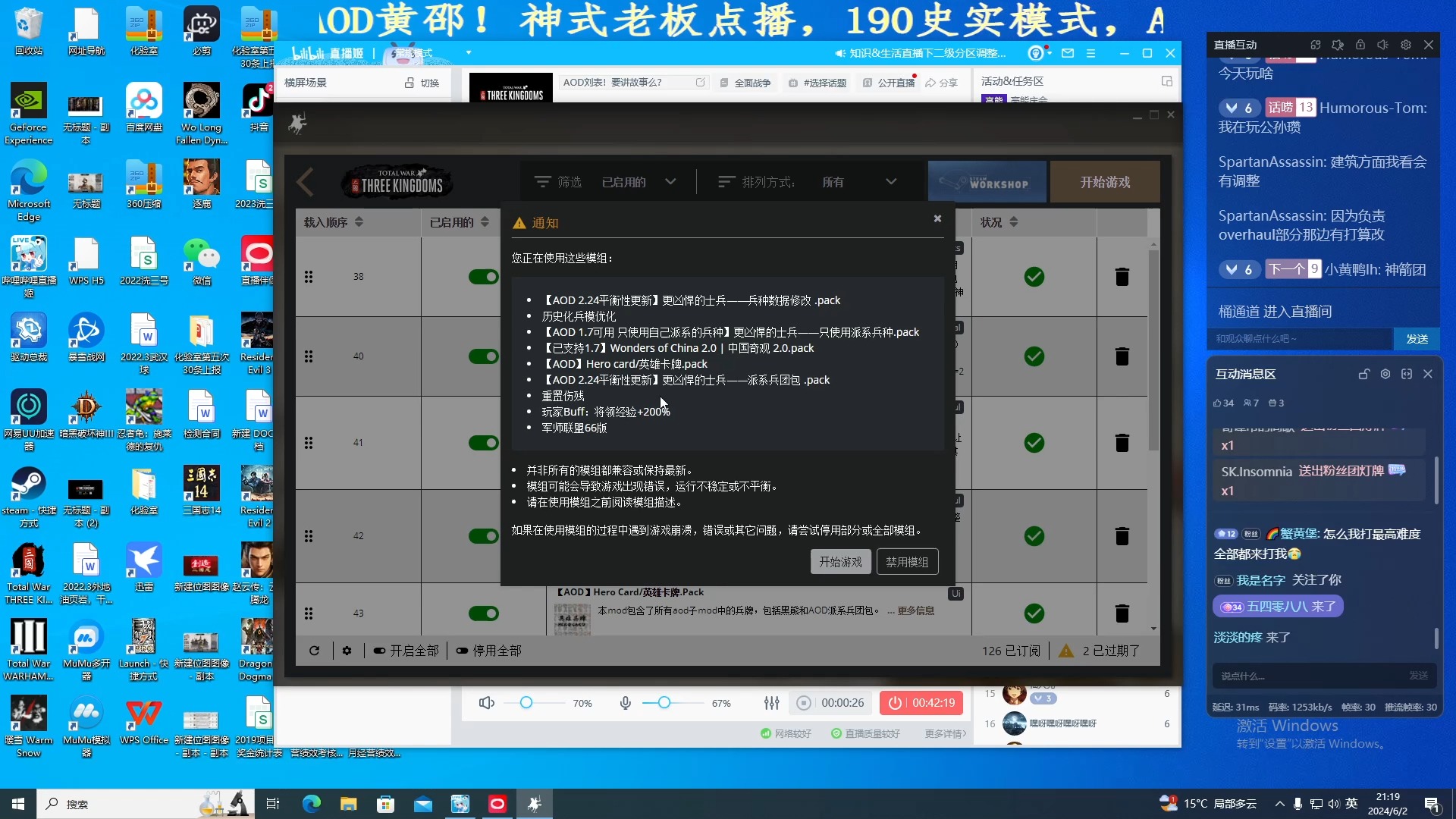
Task: Stop the live stream at 00:42:19
Action: (921, 703)
